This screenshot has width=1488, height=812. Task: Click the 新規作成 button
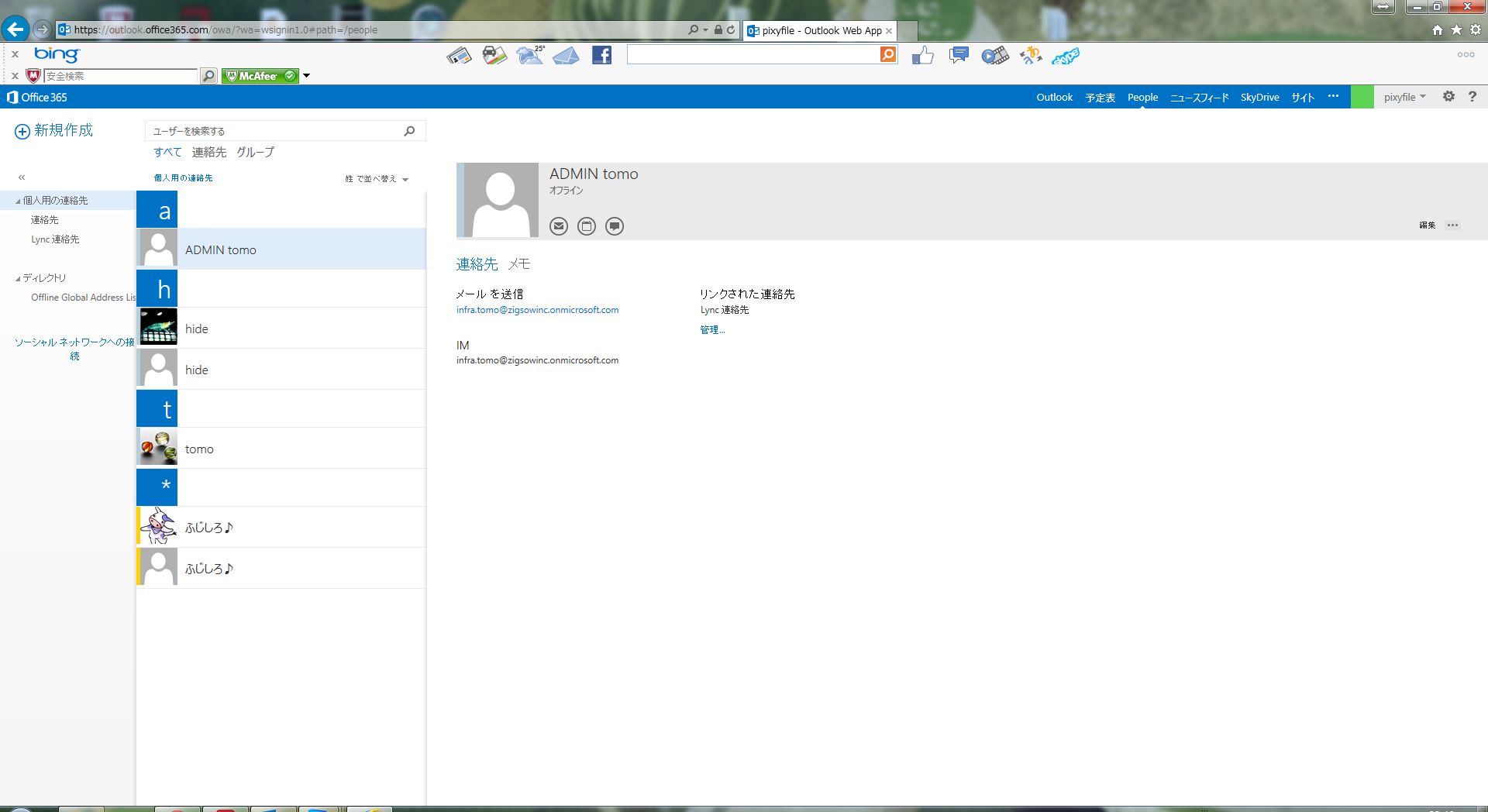pyautogui.click(x=54, y=130)
